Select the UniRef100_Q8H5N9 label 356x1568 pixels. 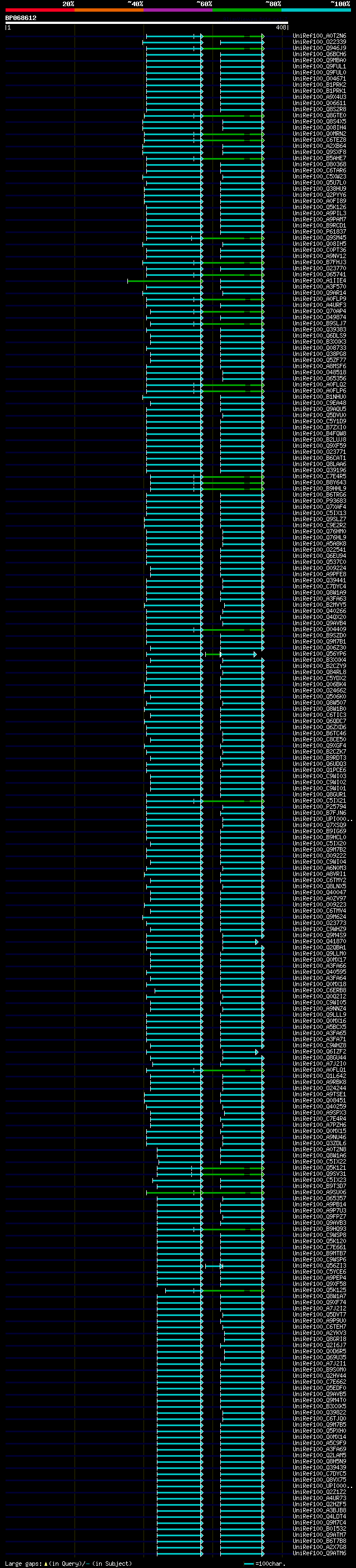319,1461
